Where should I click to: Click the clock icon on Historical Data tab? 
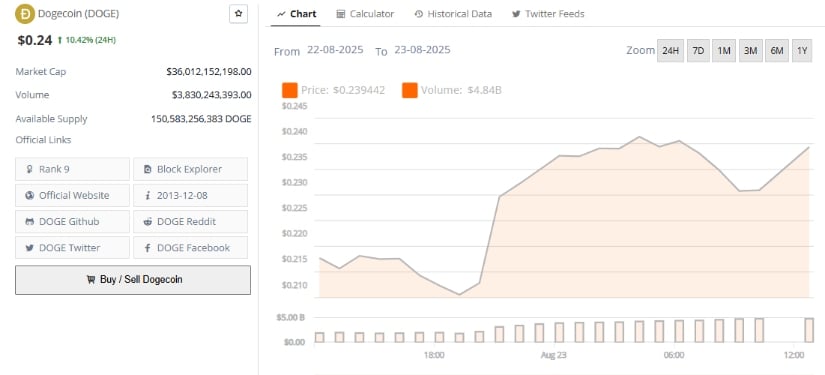[419, 14]
